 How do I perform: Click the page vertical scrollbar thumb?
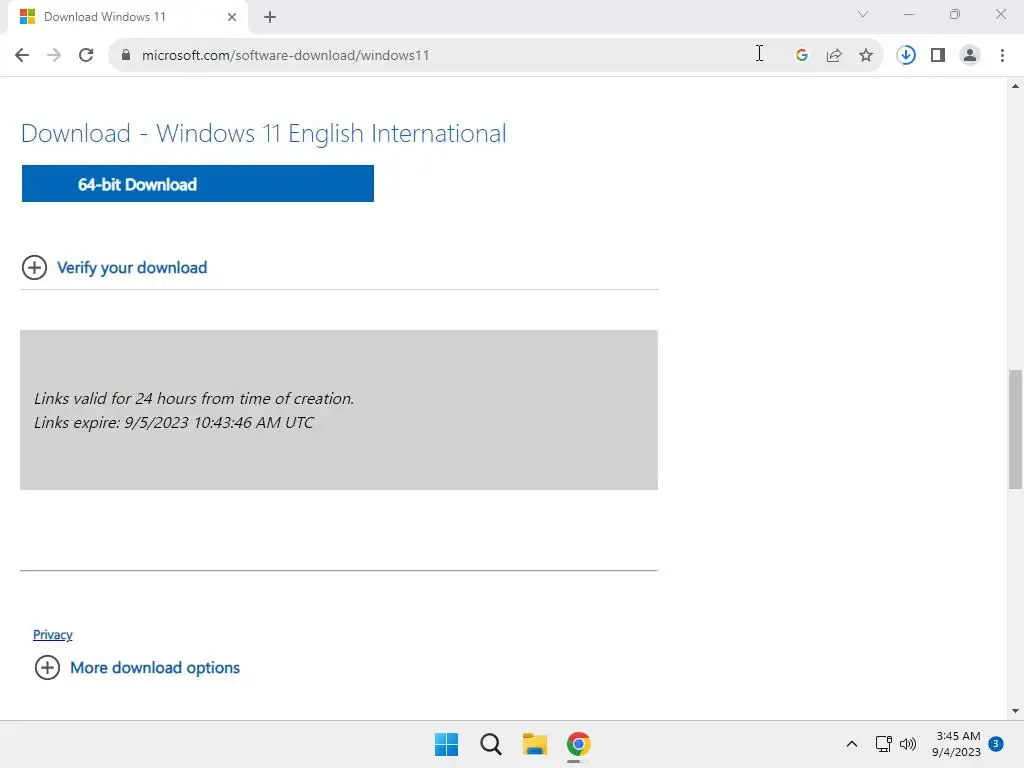pyautogui.click(x=1015, y=429)
